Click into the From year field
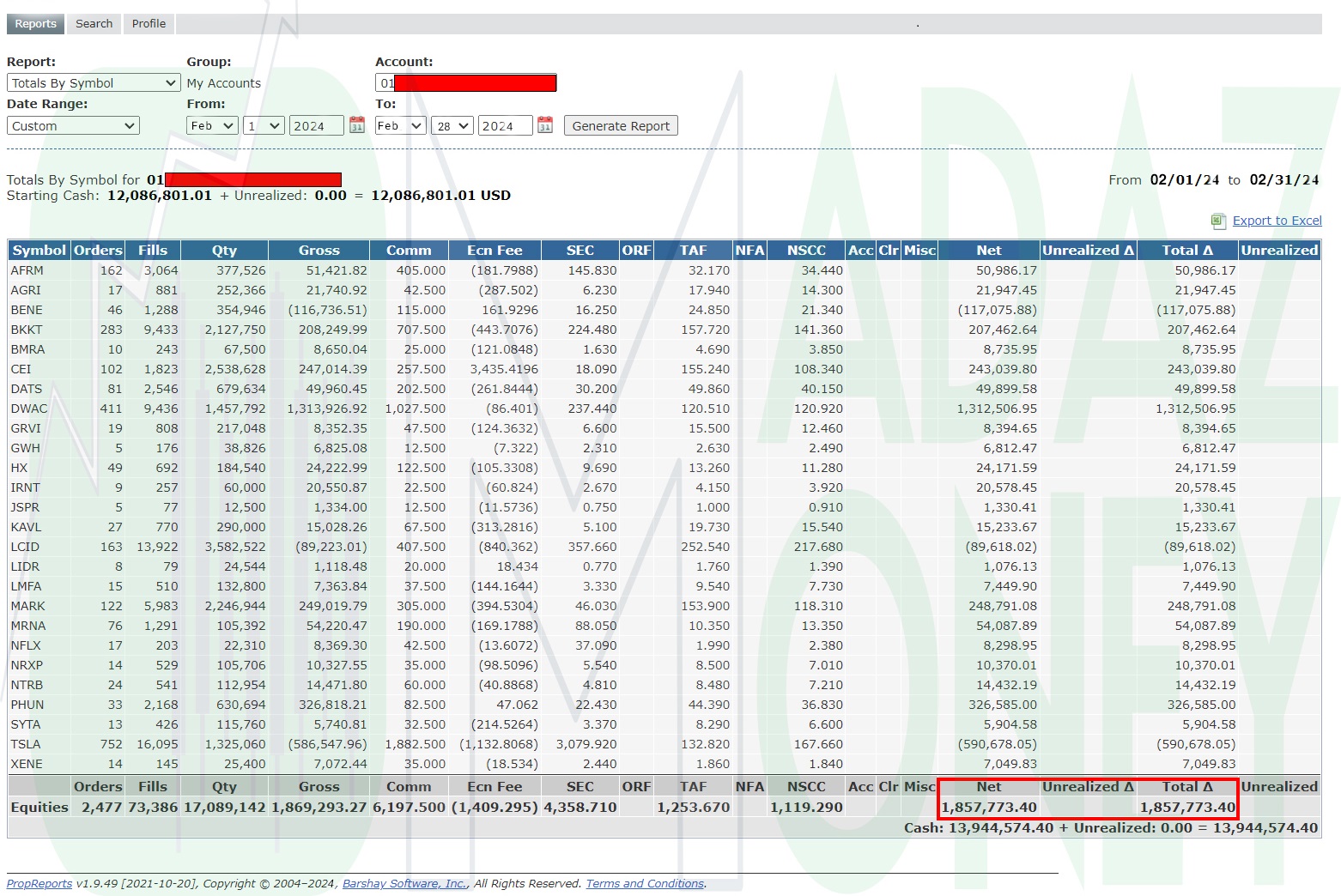The image size is (1341, 896). (316, 126)
